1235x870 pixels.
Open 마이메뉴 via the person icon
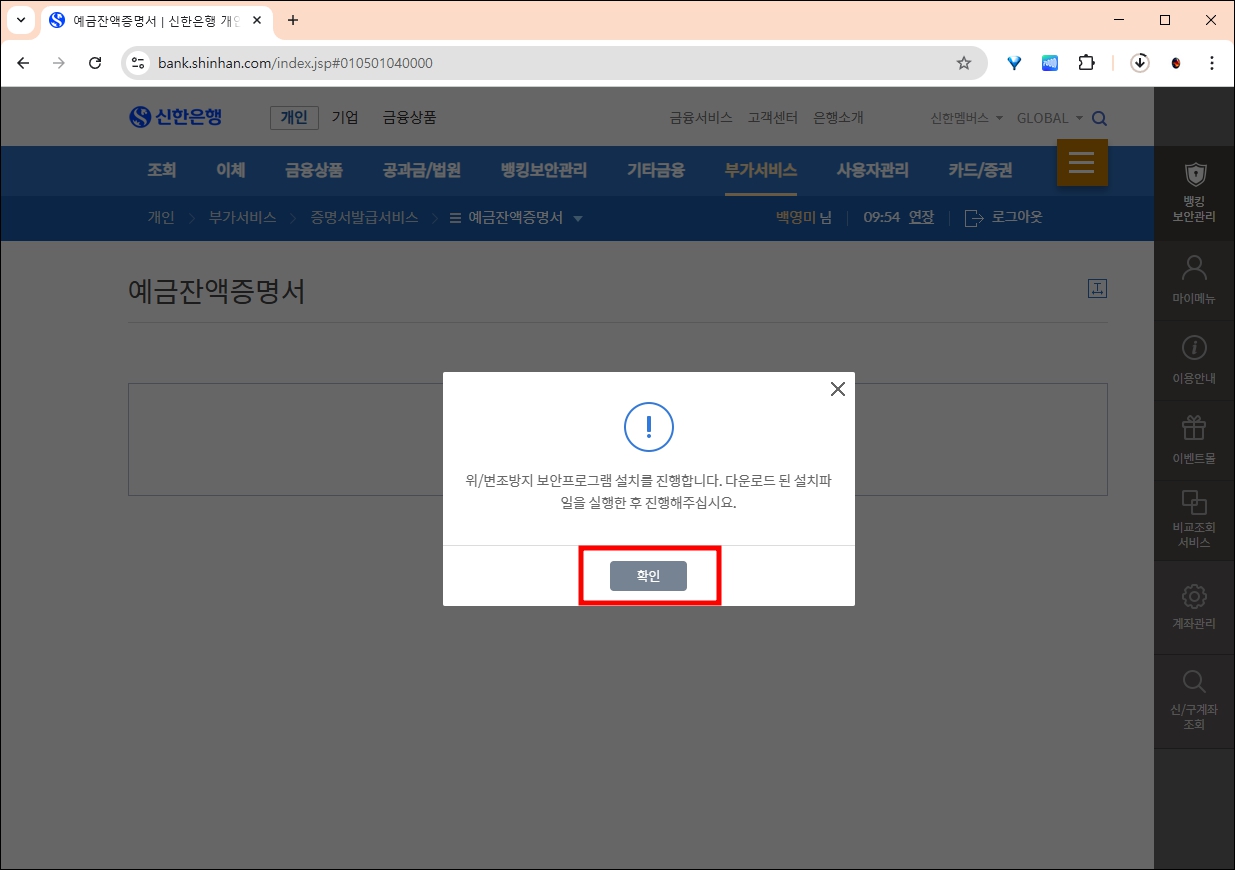[x=1194, y=267]
